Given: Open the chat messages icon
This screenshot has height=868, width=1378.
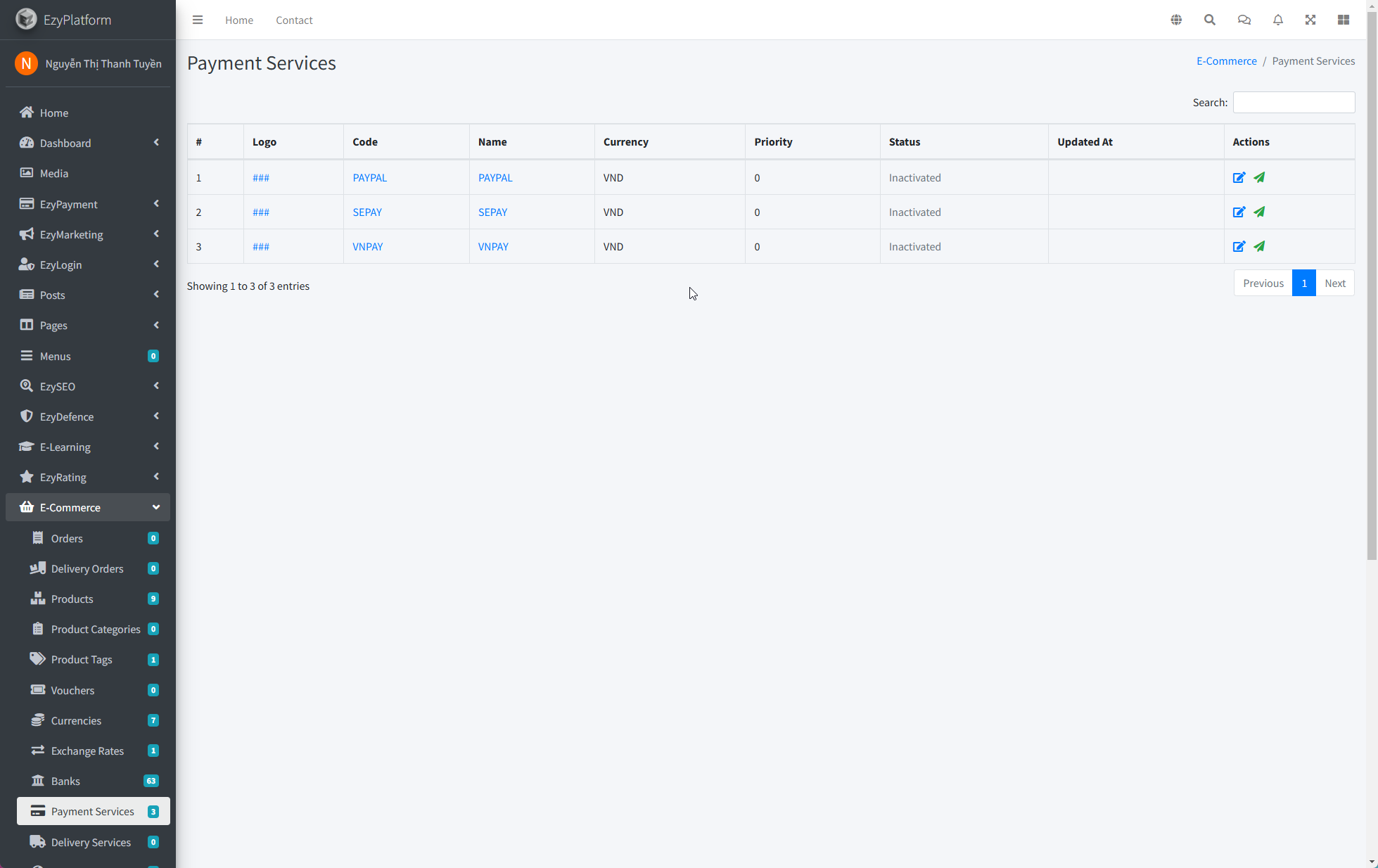Looking at the screenshot, I should point(1244,20).
